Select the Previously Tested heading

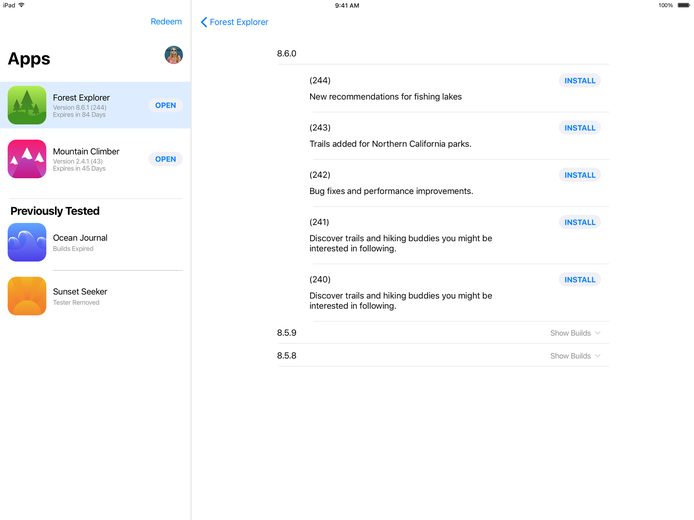click(55, 211)
